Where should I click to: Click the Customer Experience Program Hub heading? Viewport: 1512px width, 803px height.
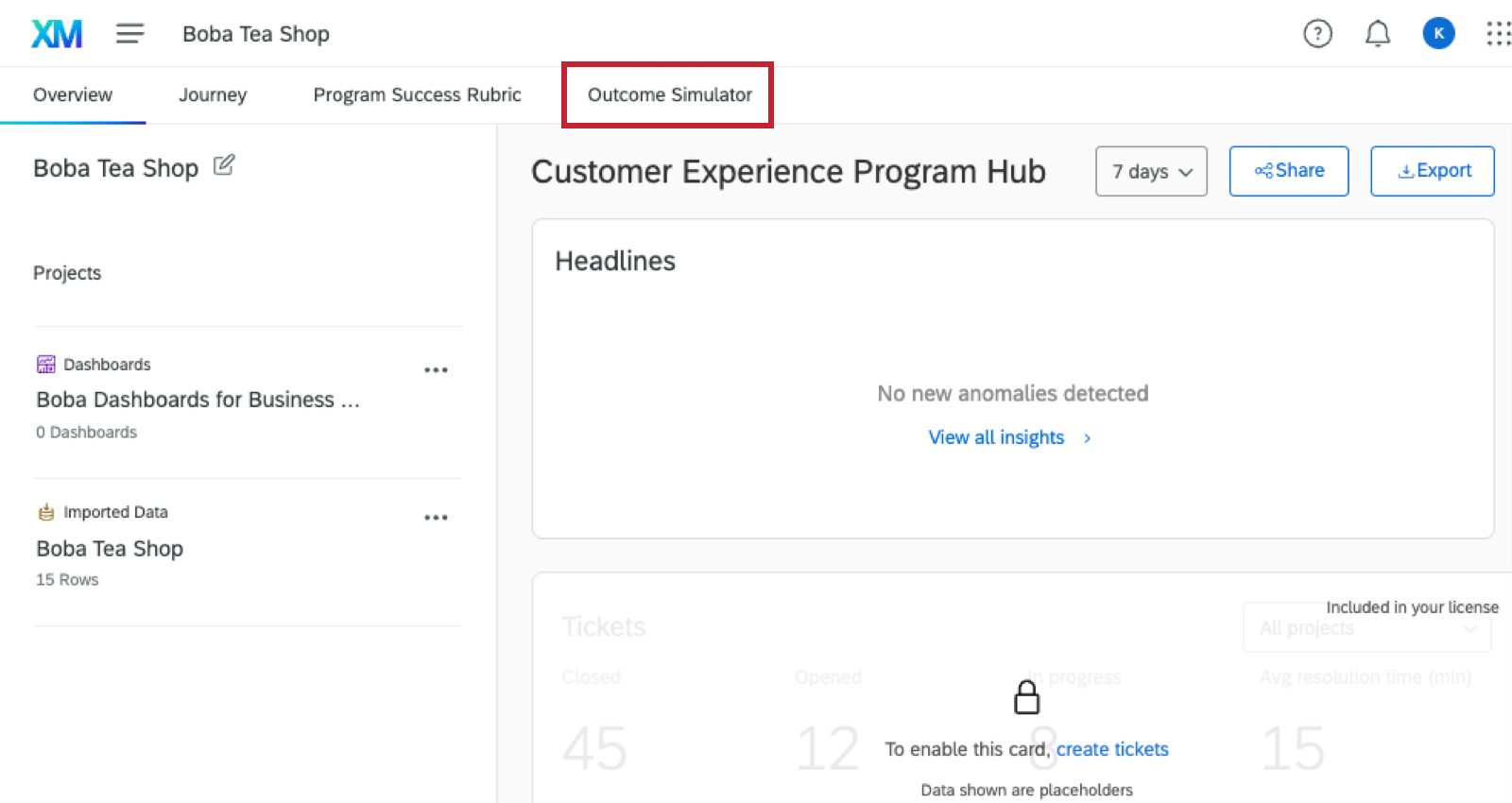(788, 172)
